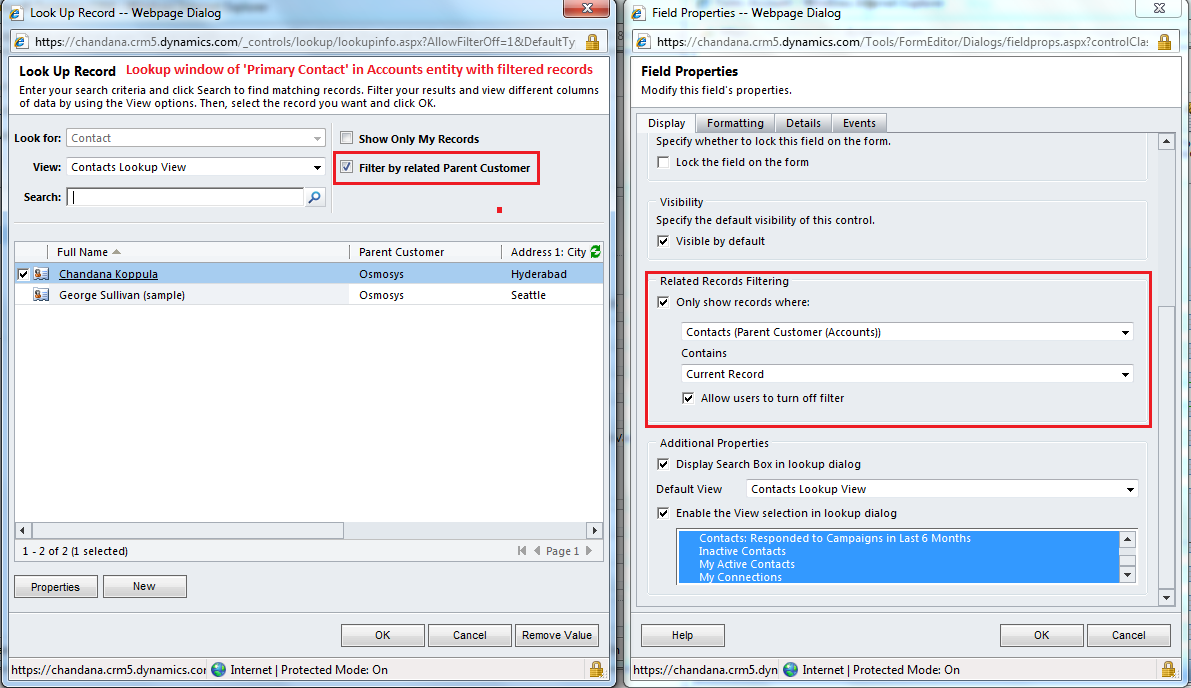The image size is (1191, 688).
Task: Click the Remove Value button
Action: (x=556, y=634)
